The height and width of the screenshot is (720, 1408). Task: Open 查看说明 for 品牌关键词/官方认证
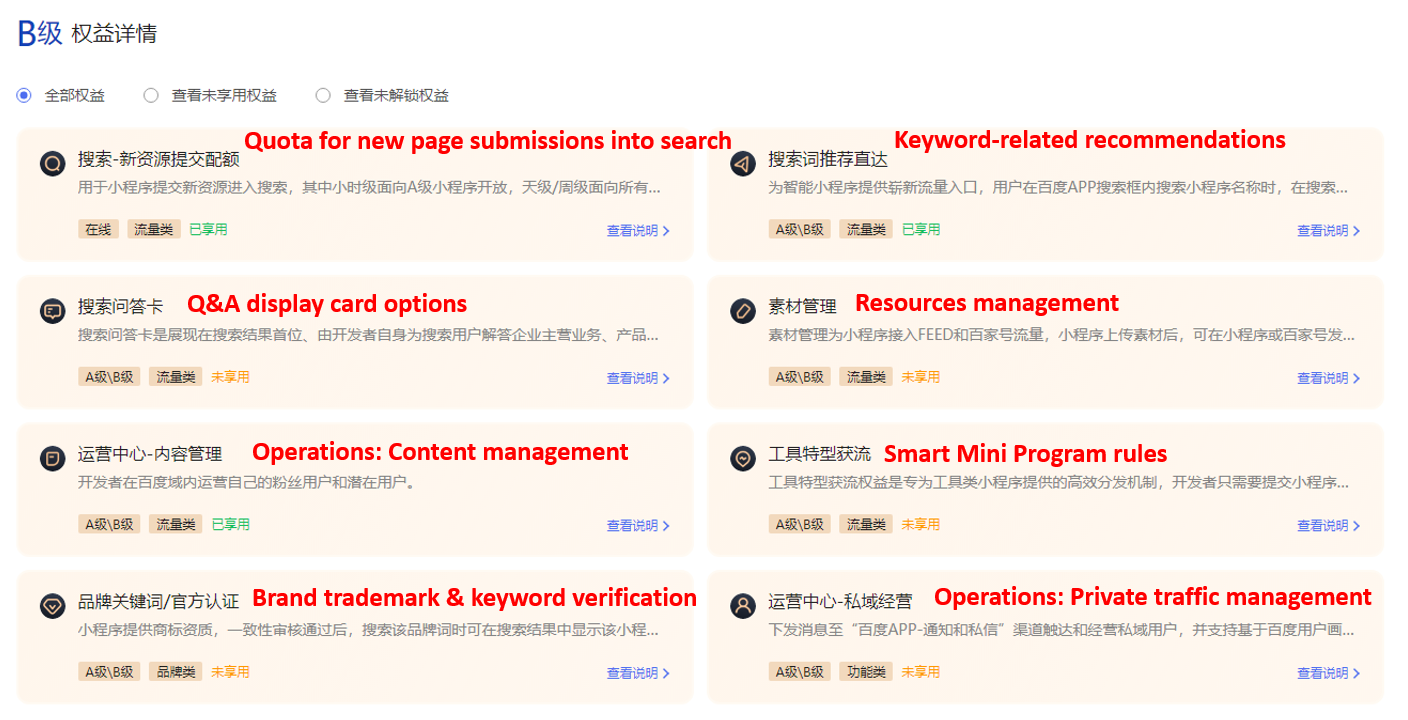638,673
